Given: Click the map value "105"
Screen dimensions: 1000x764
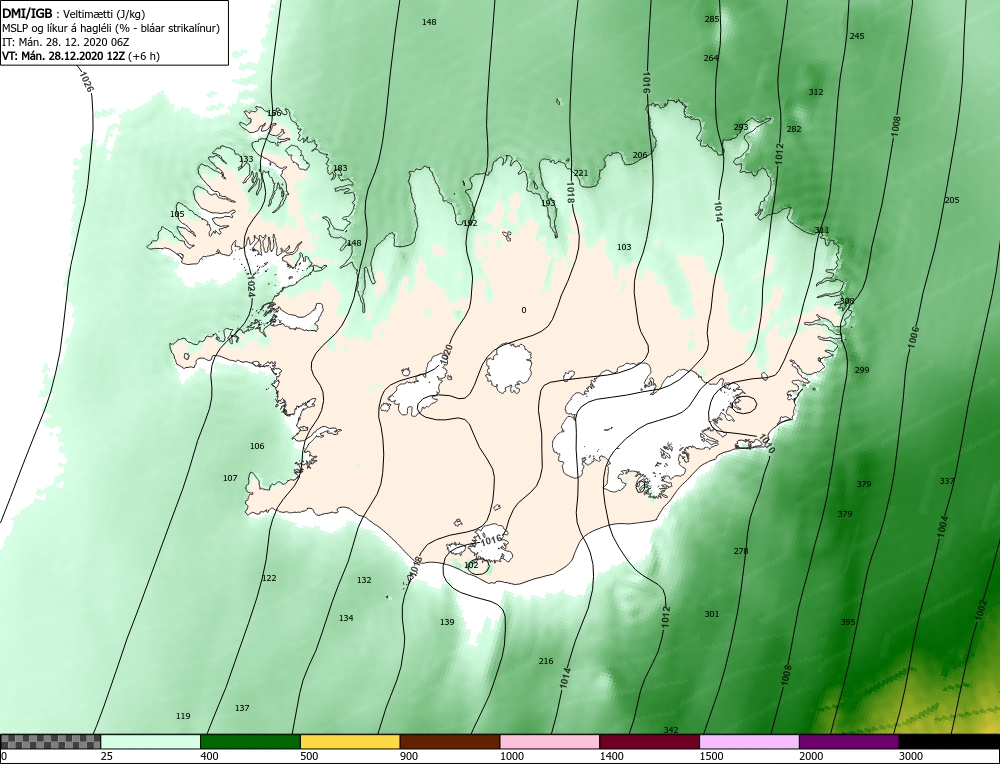Looking at the screenshot, I should coord(177,214).
